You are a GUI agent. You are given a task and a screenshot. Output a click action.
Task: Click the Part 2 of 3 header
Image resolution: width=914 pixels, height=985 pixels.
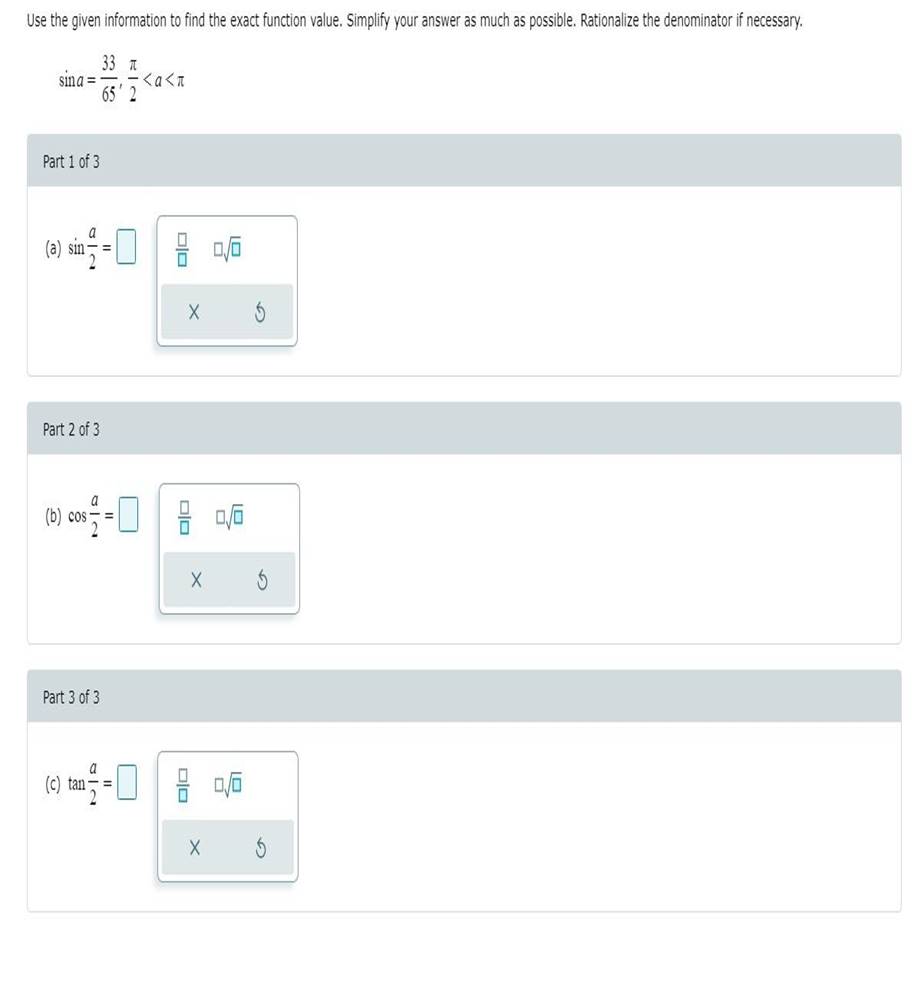70,429
